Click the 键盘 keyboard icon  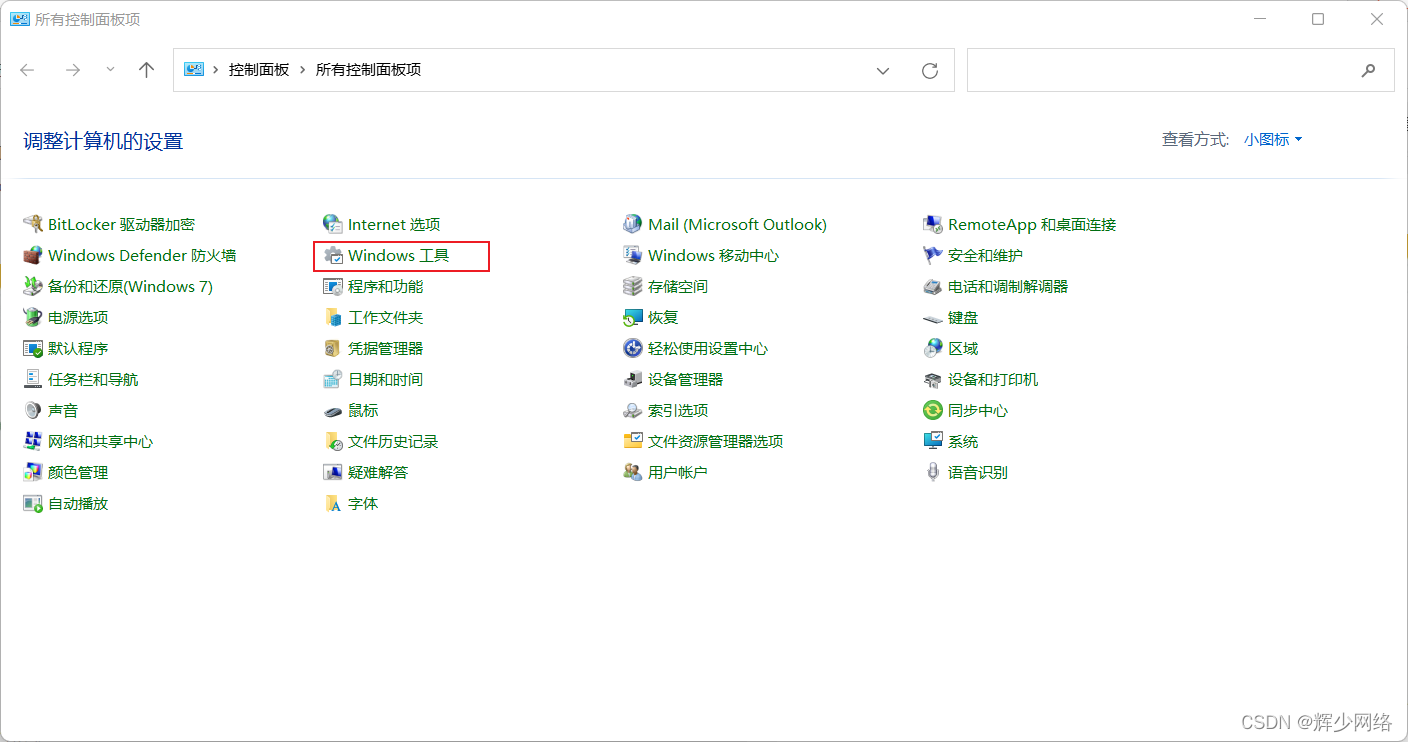pyautogui.click(x=933, y=317)
